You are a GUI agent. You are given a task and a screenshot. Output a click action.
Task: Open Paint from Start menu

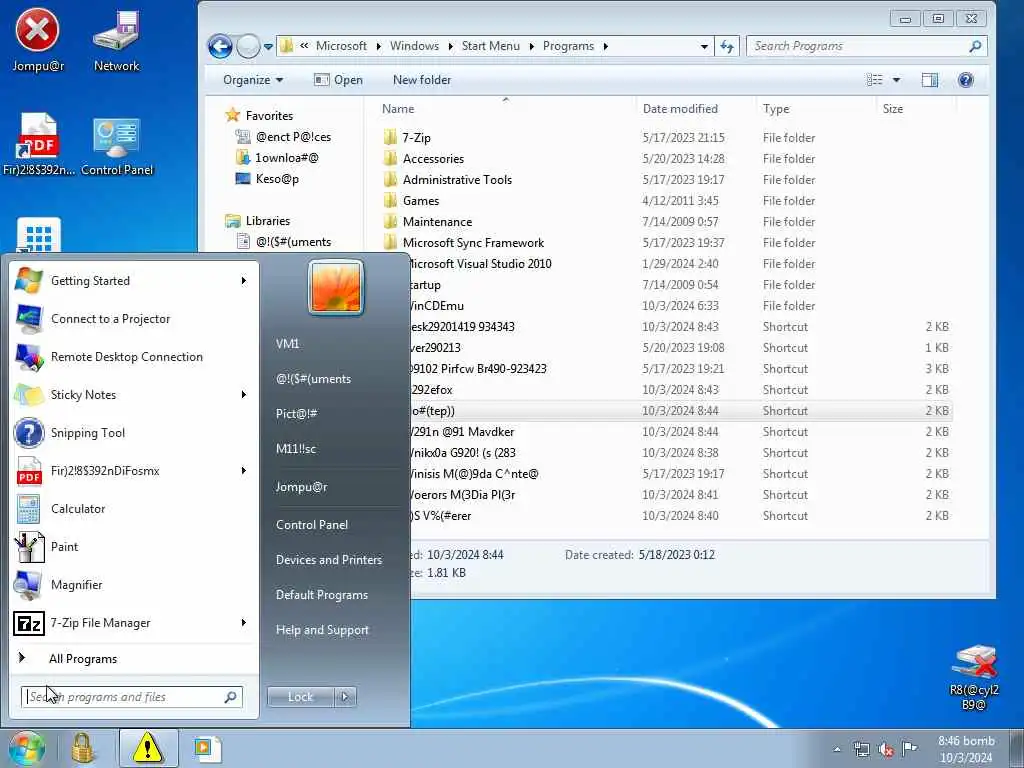pos(134,547)
